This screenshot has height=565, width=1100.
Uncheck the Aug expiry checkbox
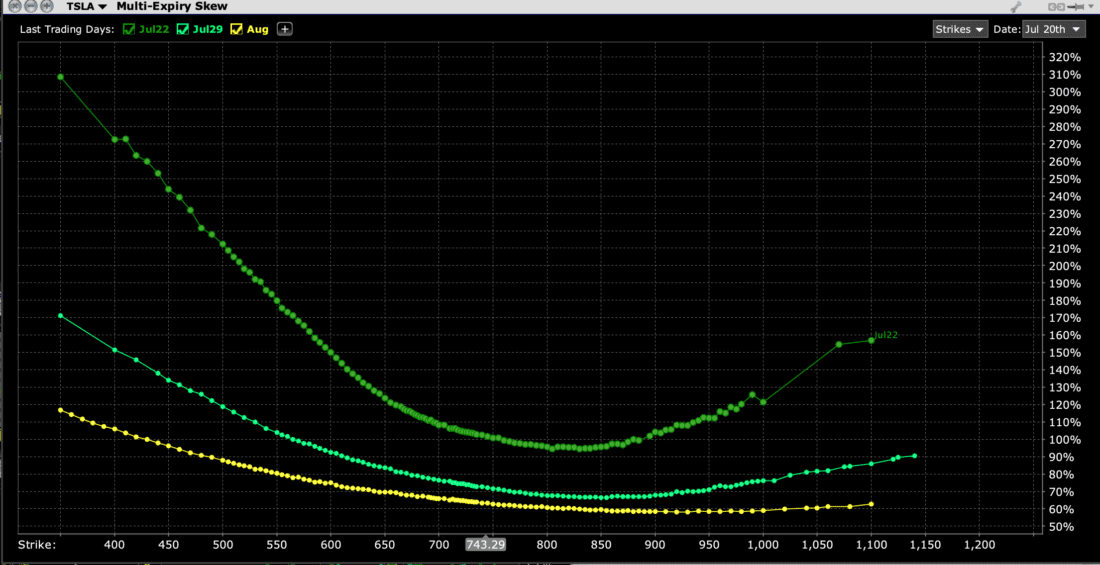(x=237, y=29)
